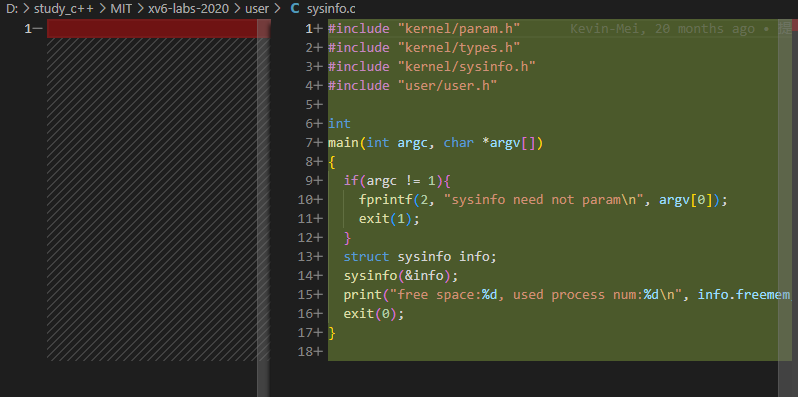798x397 pixels.
Task: Click line 1 '#include "kernel/param.h"'
Action: tap(424, 29)
